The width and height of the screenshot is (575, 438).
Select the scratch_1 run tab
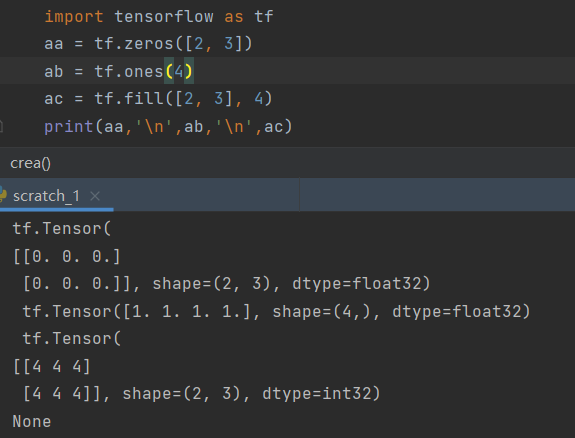(46, 196)
